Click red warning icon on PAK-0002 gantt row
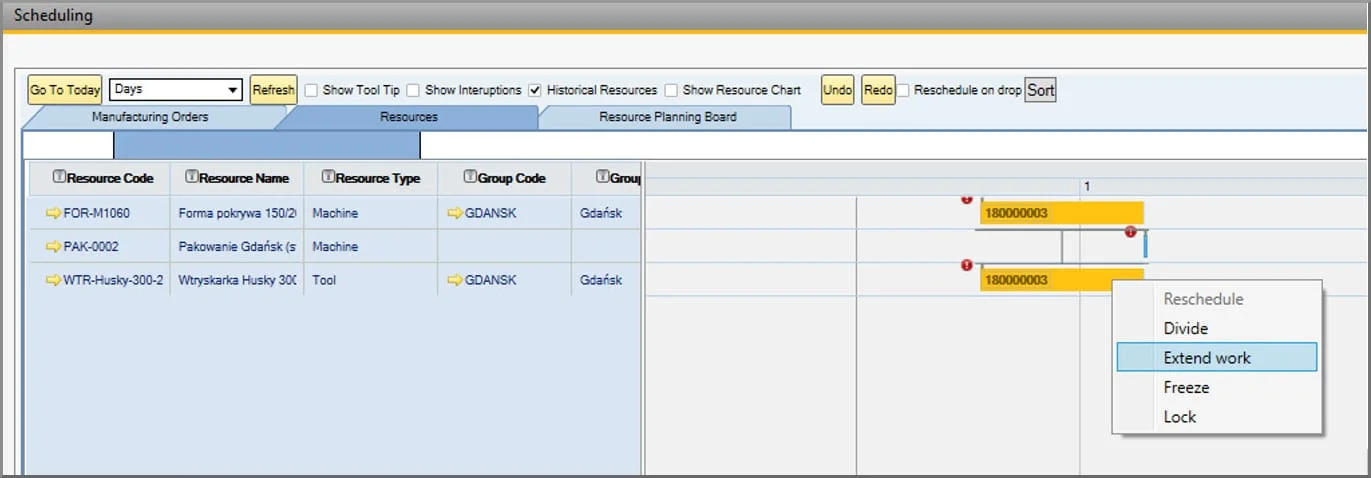Viewport: 1371px width, 478px height. (x=1131, y=232)
